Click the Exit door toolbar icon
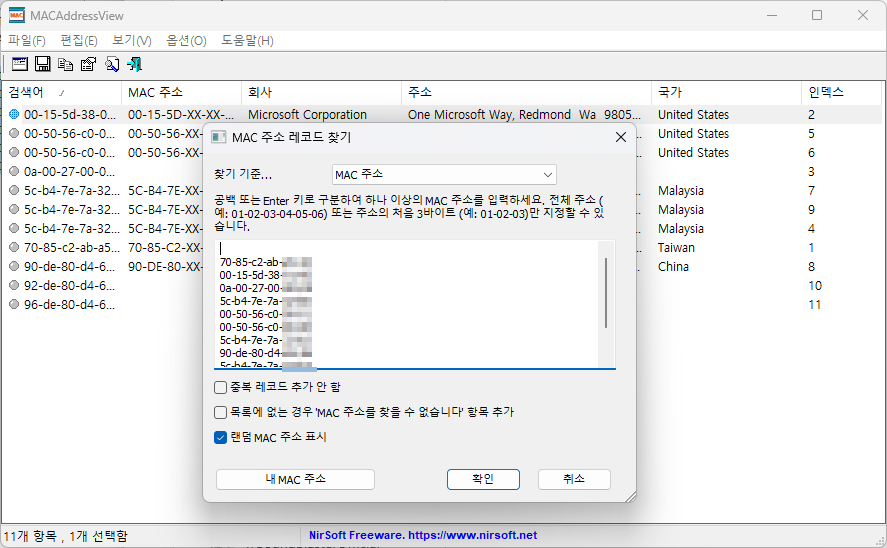This screenshot has width=887, height=548. coord(135,64)
